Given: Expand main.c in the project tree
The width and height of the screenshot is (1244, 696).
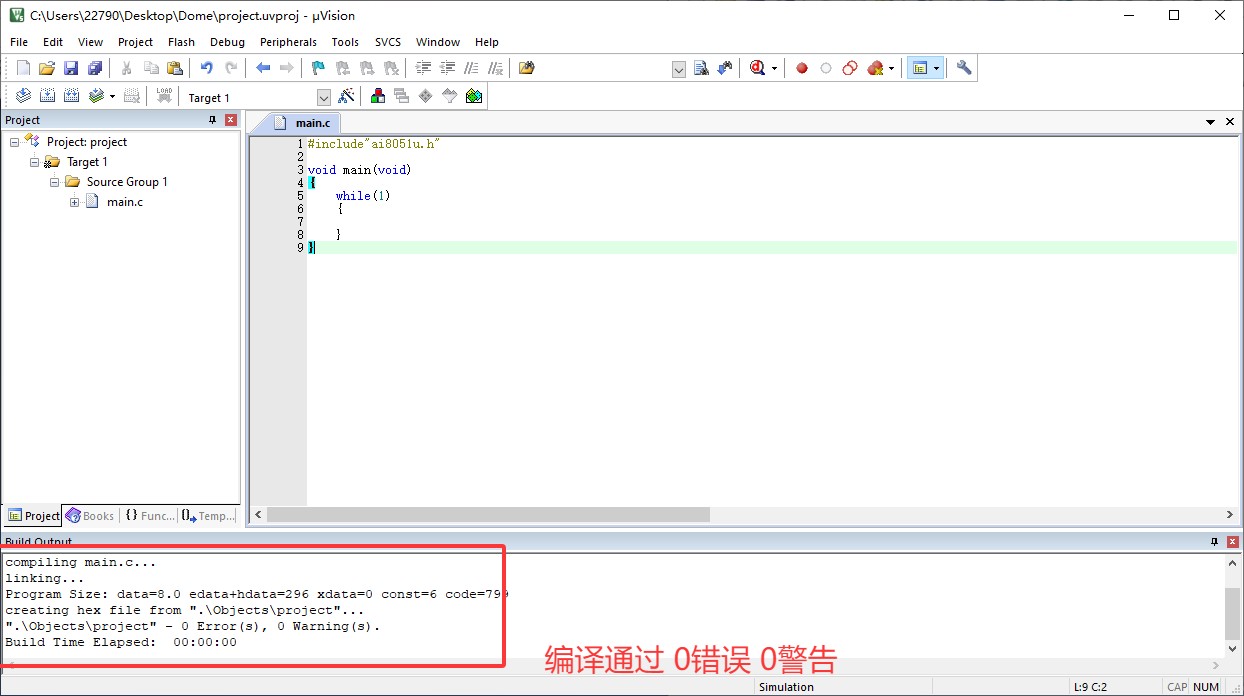Looking at the screenshot, I should pos(74,202).
